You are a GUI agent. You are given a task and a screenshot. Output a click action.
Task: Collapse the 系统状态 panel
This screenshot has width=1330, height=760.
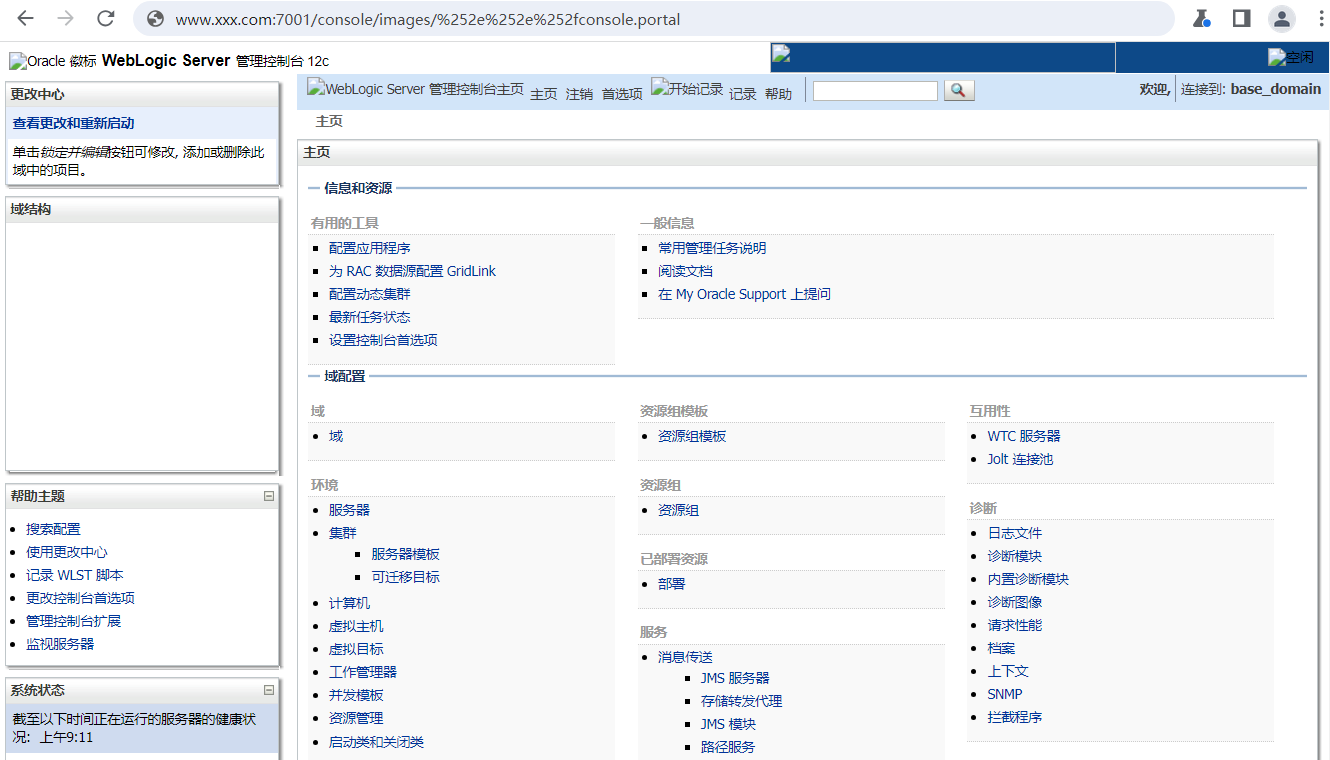268,690
